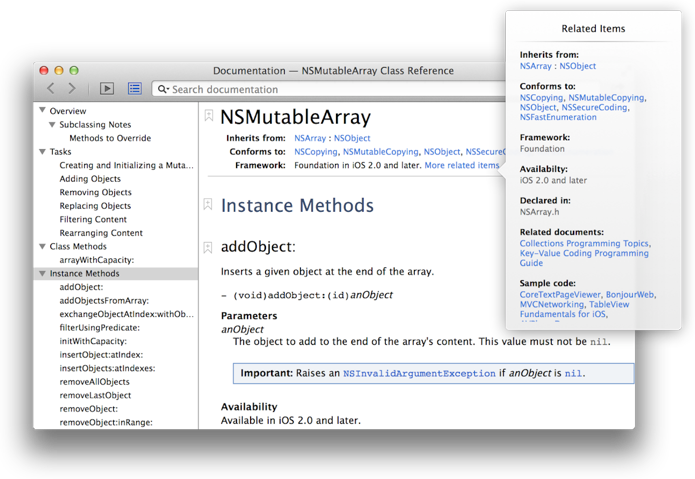Open Adding Objects task
The width and height of the screenshot is (695, 479).
(90, 179)
